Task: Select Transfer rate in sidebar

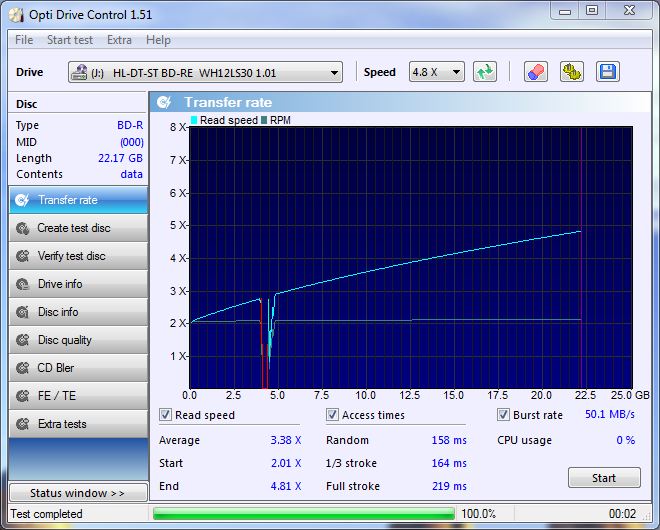Action: click(x=78, y=200)
